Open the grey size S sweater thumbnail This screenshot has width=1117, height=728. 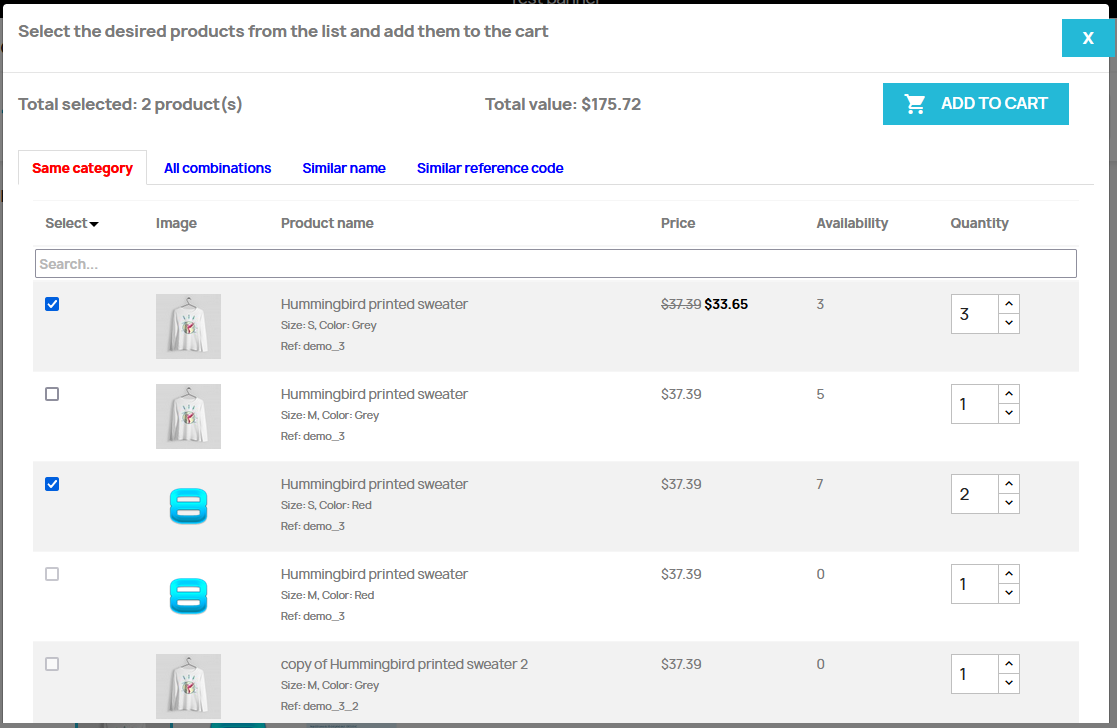tap(188, 326)
